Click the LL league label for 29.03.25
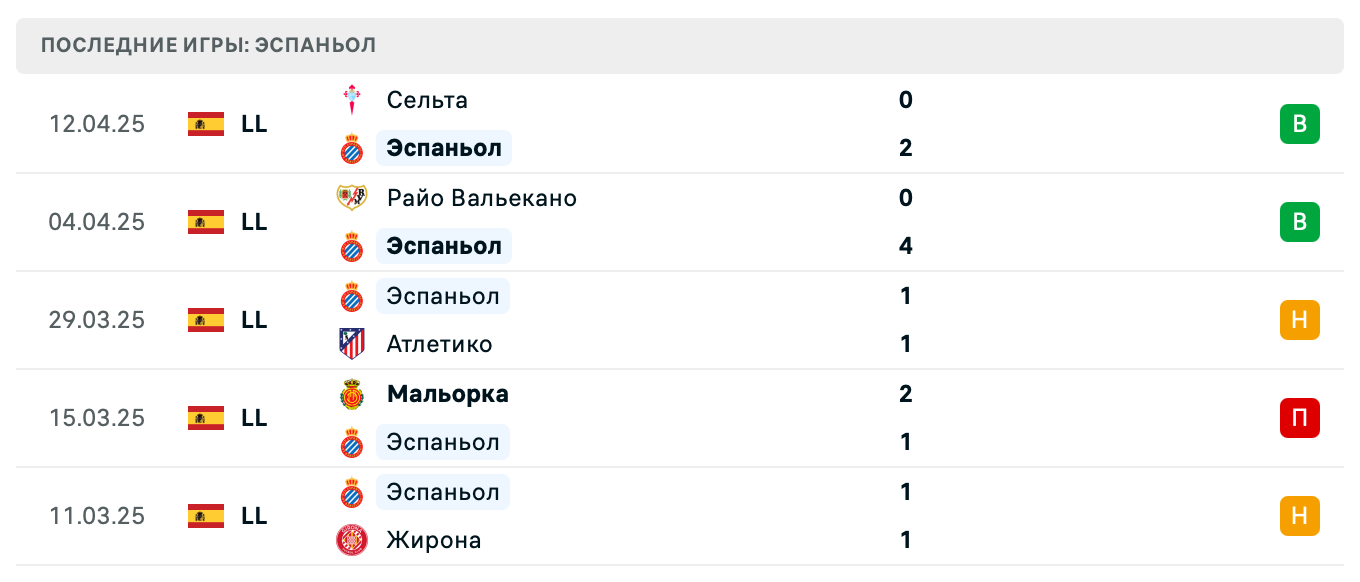Screen dimensions: 1360x582 point(254,320)
